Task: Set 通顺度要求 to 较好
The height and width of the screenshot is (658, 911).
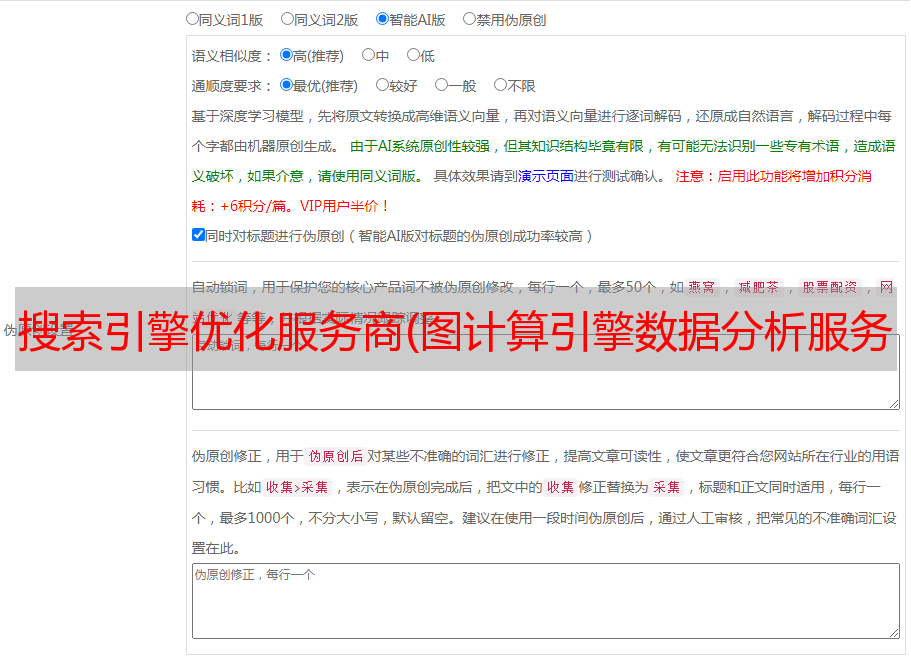Action: pos(382,85)
